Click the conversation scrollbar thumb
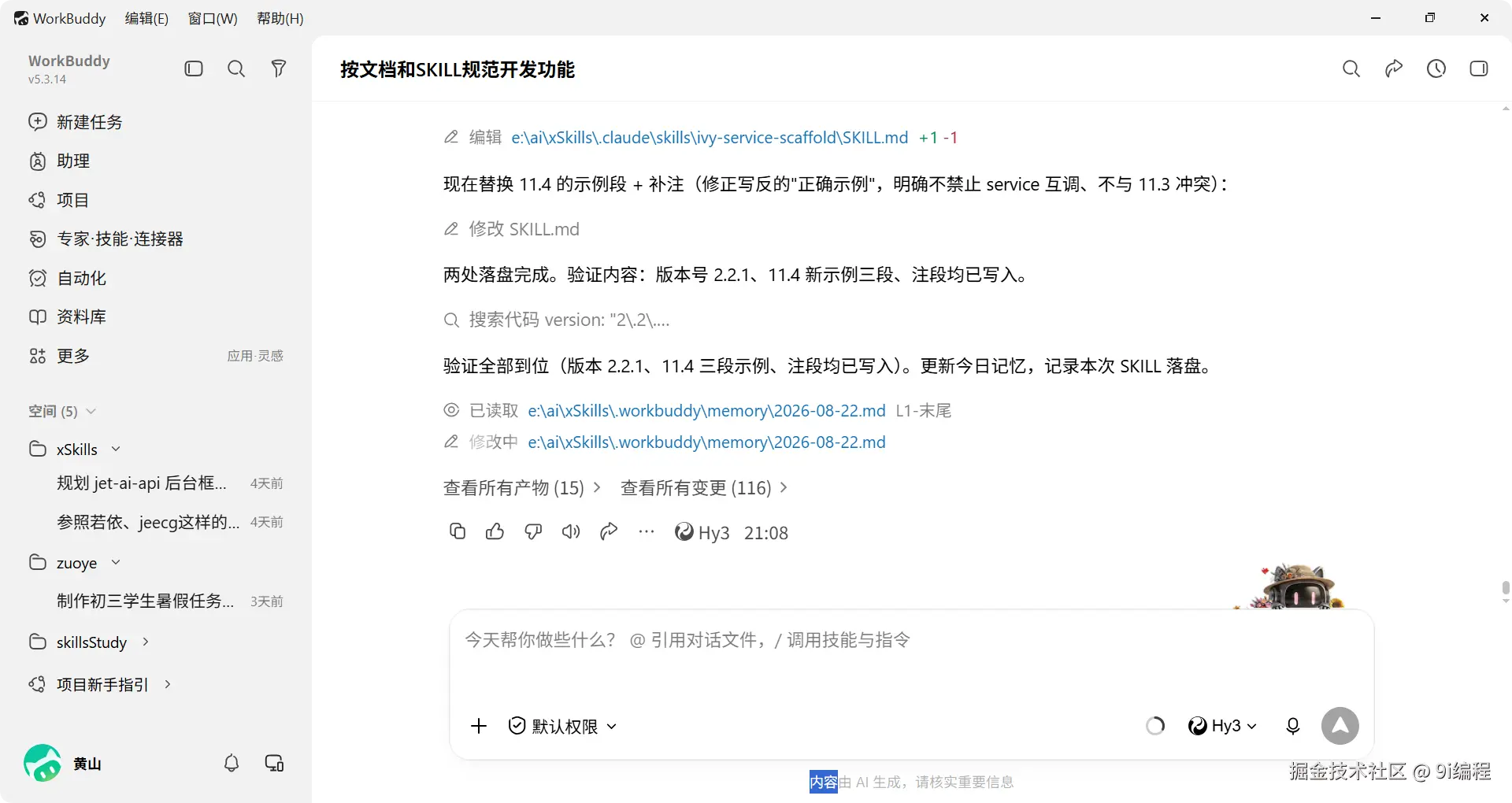The height and width of the screenshot is (803, 1512). (1506, 589)
